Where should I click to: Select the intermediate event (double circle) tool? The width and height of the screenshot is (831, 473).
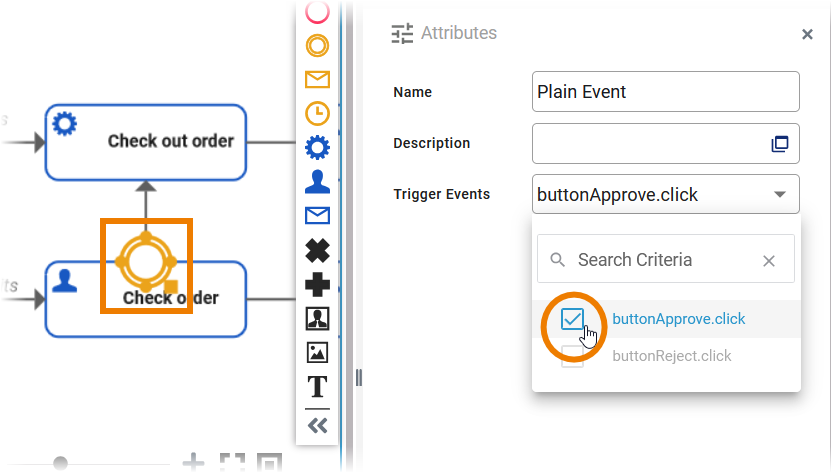point(317,45)
